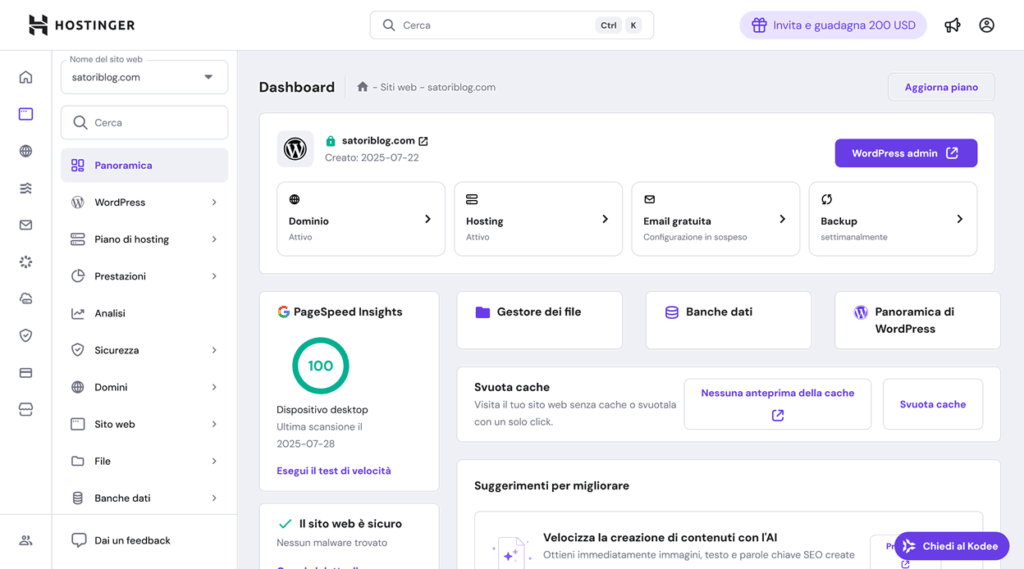
Task: Focus the top Cerca search field
Action: 511,25
